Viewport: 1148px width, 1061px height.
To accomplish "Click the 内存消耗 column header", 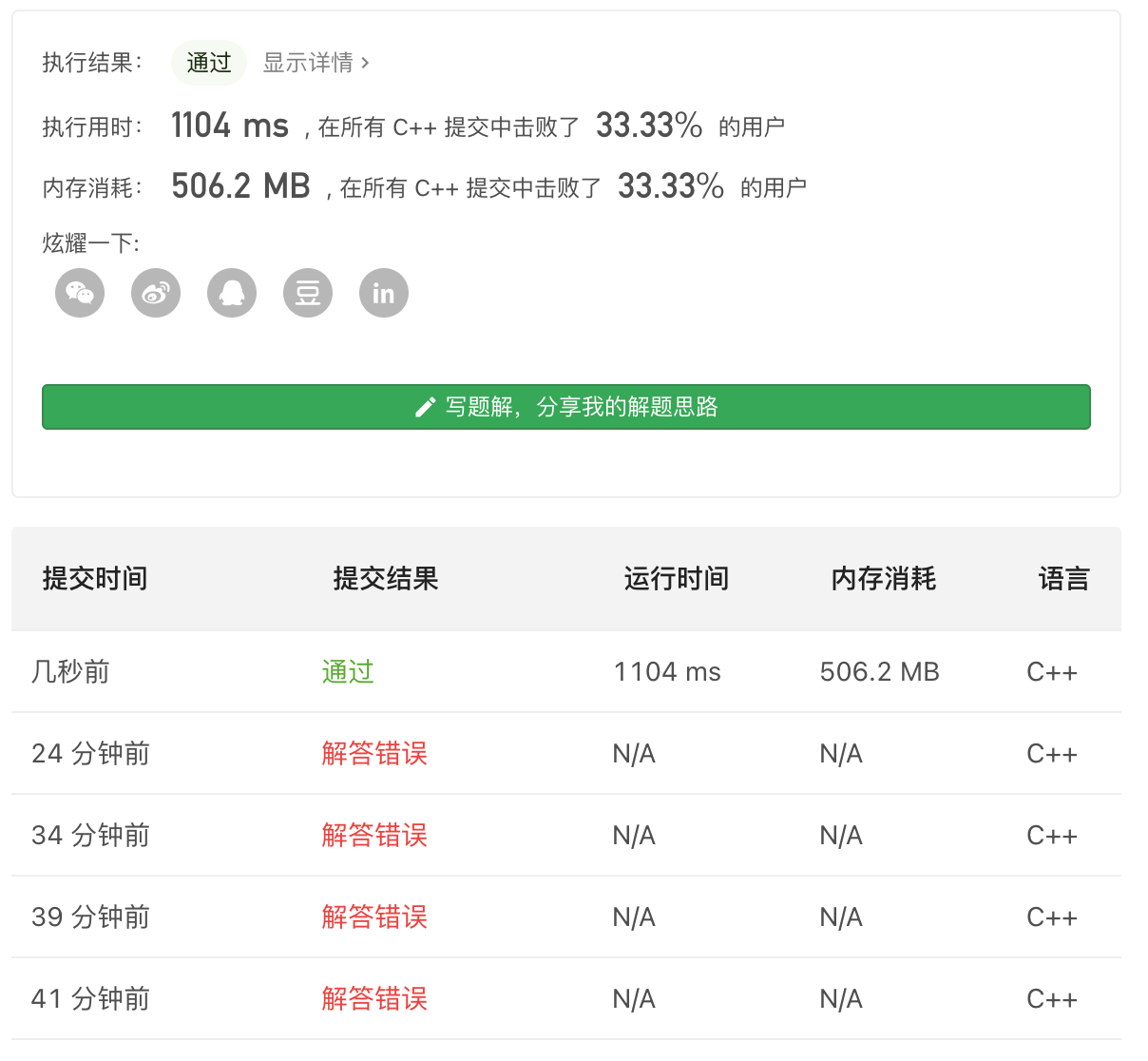I will pyautogui.click(x=884, y=579).
